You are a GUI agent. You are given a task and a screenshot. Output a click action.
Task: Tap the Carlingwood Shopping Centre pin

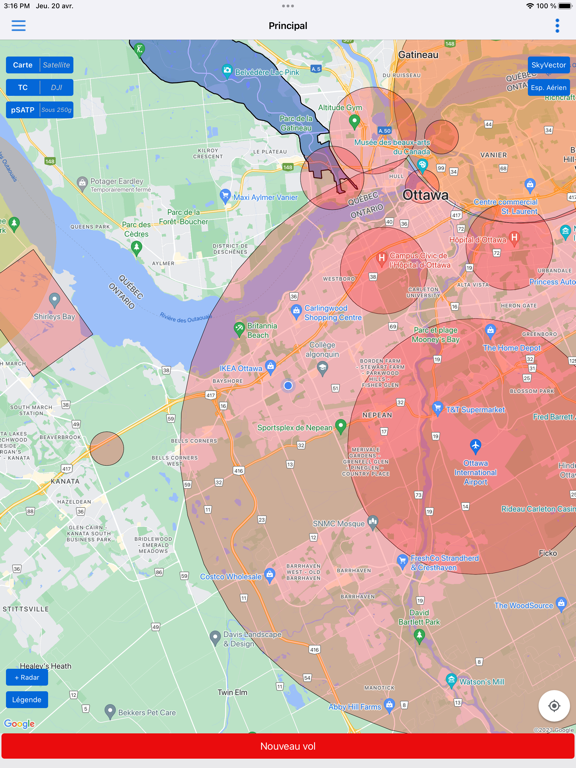point(296,311)
